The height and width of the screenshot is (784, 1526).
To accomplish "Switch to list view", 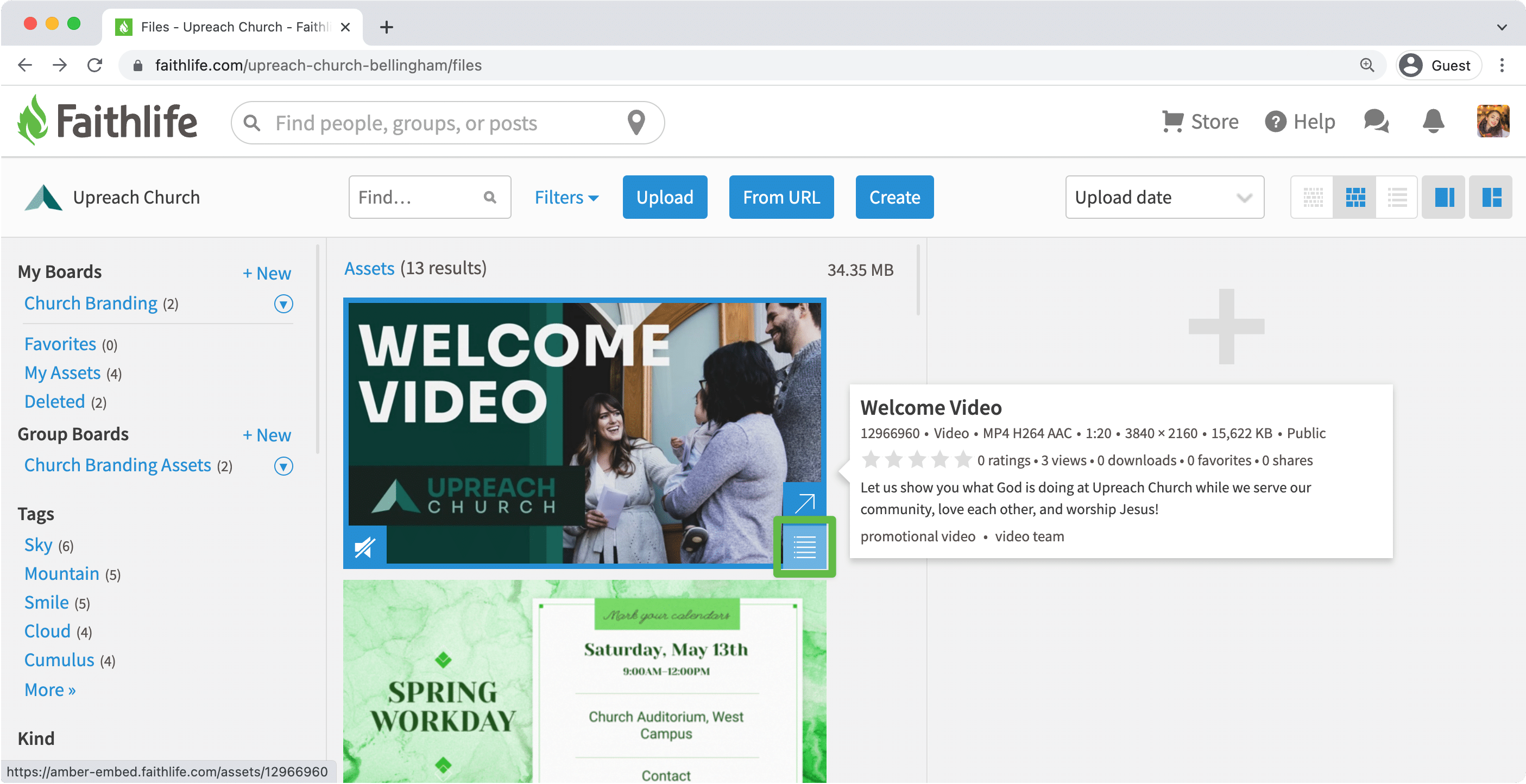I will (x=1397, y=197).
